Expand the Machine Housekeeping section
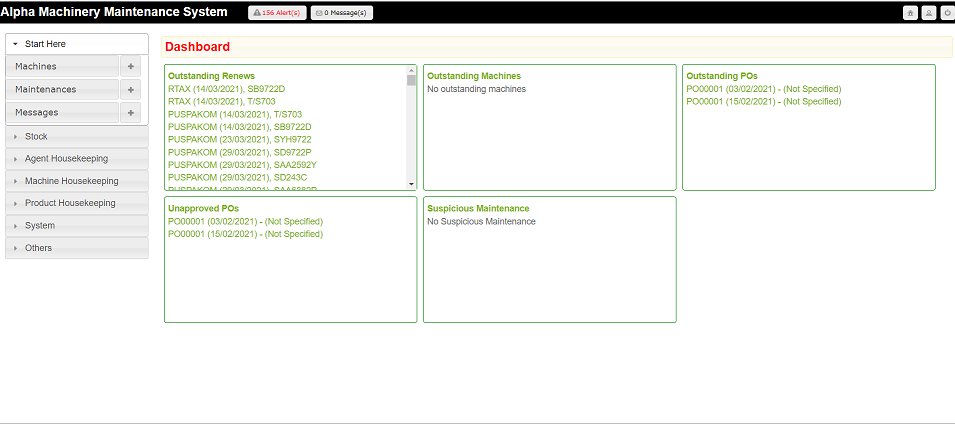This screenshot has width=955, height=426. click(77, 181)
